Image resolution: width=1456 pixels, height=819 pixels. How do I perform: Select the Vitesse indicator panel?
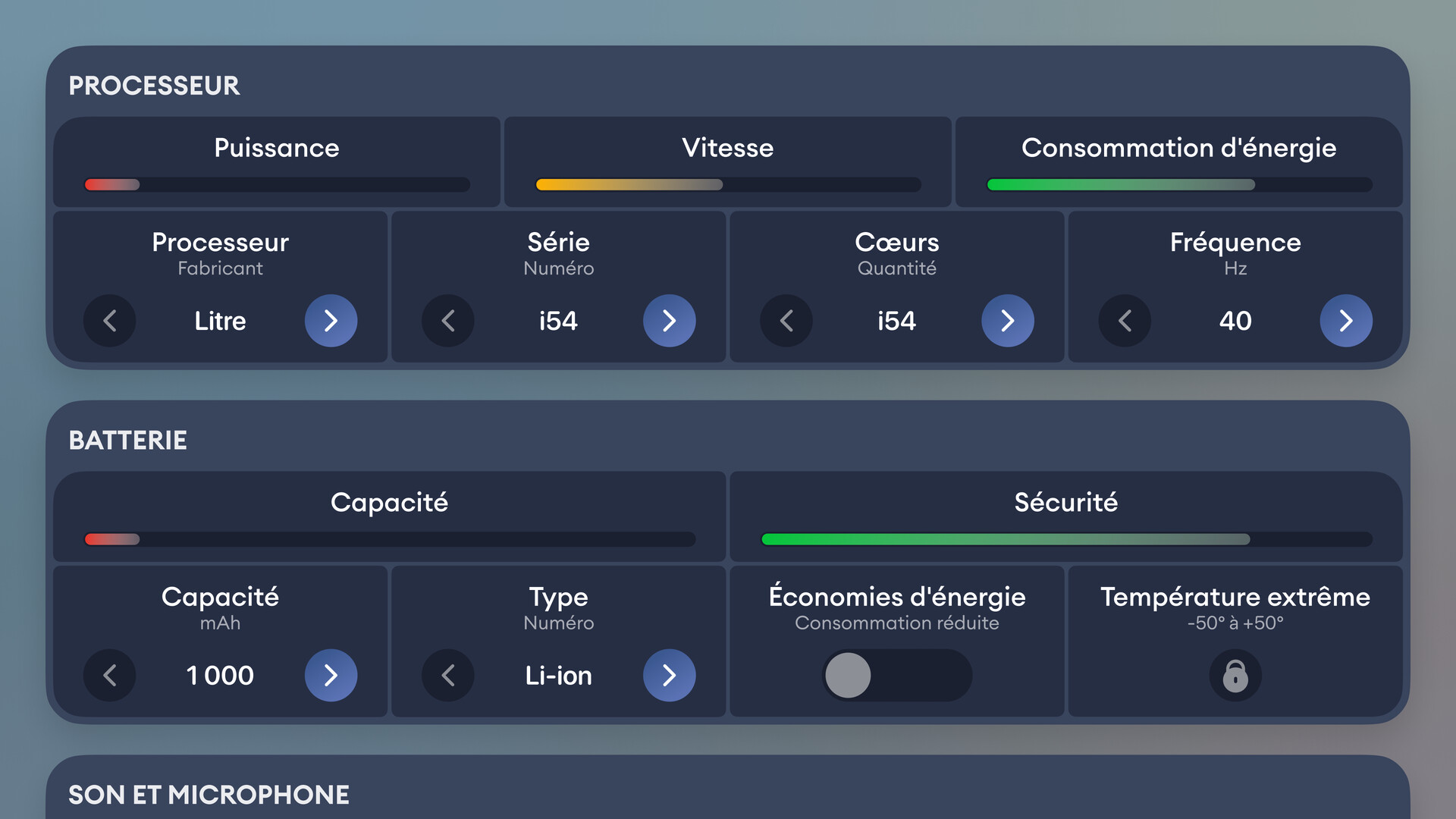tap(728, 162)
